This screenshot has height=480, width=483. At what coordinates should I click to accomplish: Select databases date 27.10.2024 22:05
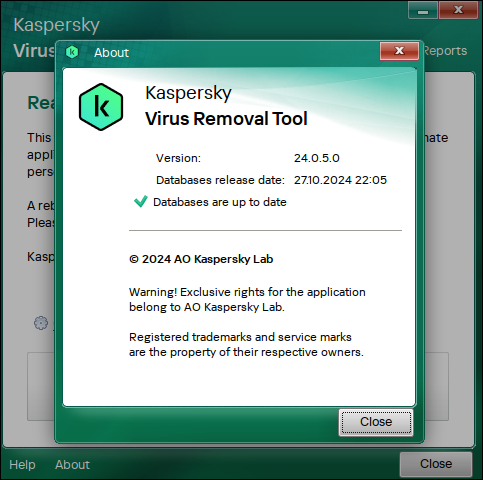click(x=340, y=180)
